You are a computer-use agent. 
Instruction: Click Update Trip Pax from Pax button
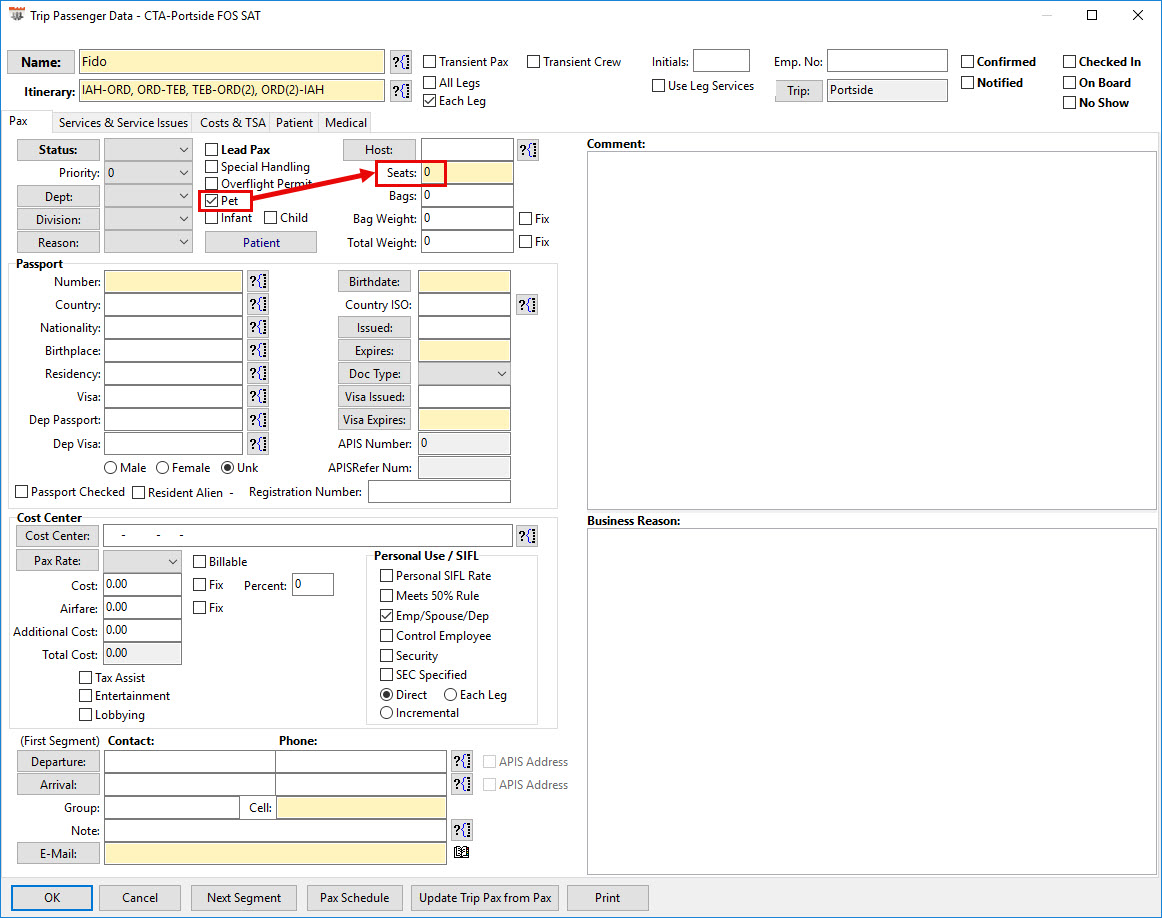(x=485, y=898)
